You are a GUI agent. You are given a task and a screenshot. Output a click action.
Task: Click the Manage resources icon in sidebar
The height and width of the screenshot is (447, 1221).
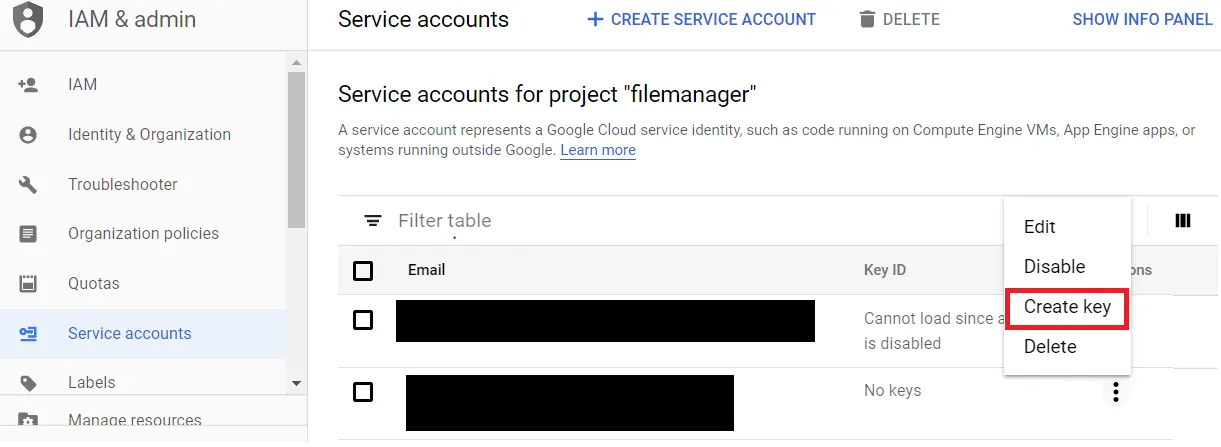28,421
